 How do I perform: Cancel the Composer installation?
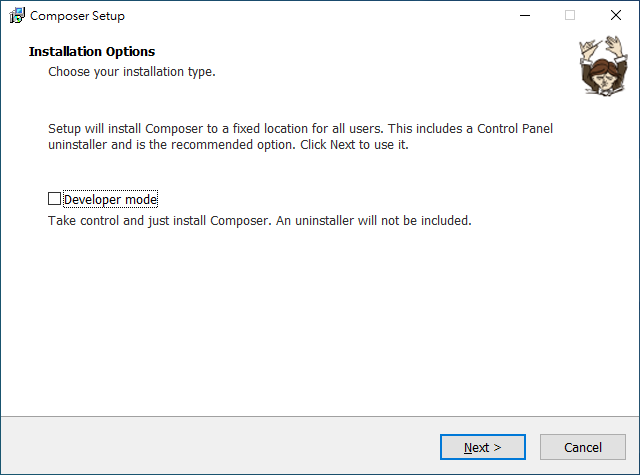(582, 447)
